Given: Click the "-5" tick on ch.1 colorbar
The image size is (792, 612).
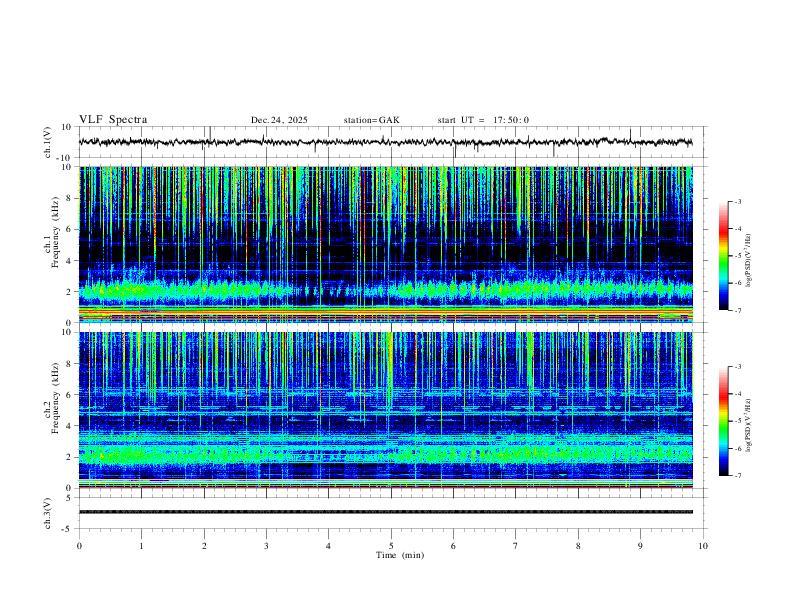Looking at the screenshot, I should [738, 256].
